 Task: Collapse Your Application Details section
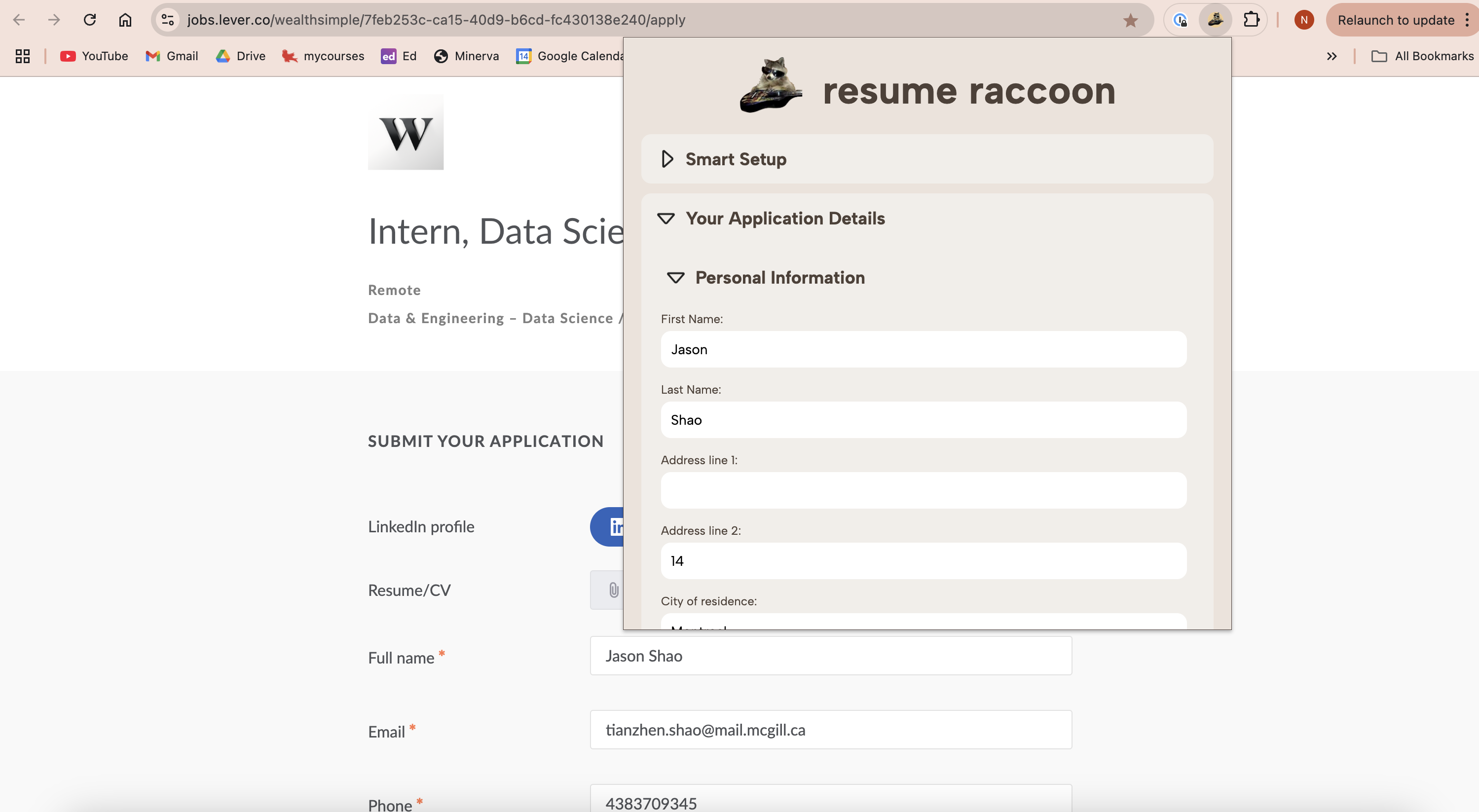(666, 219)
